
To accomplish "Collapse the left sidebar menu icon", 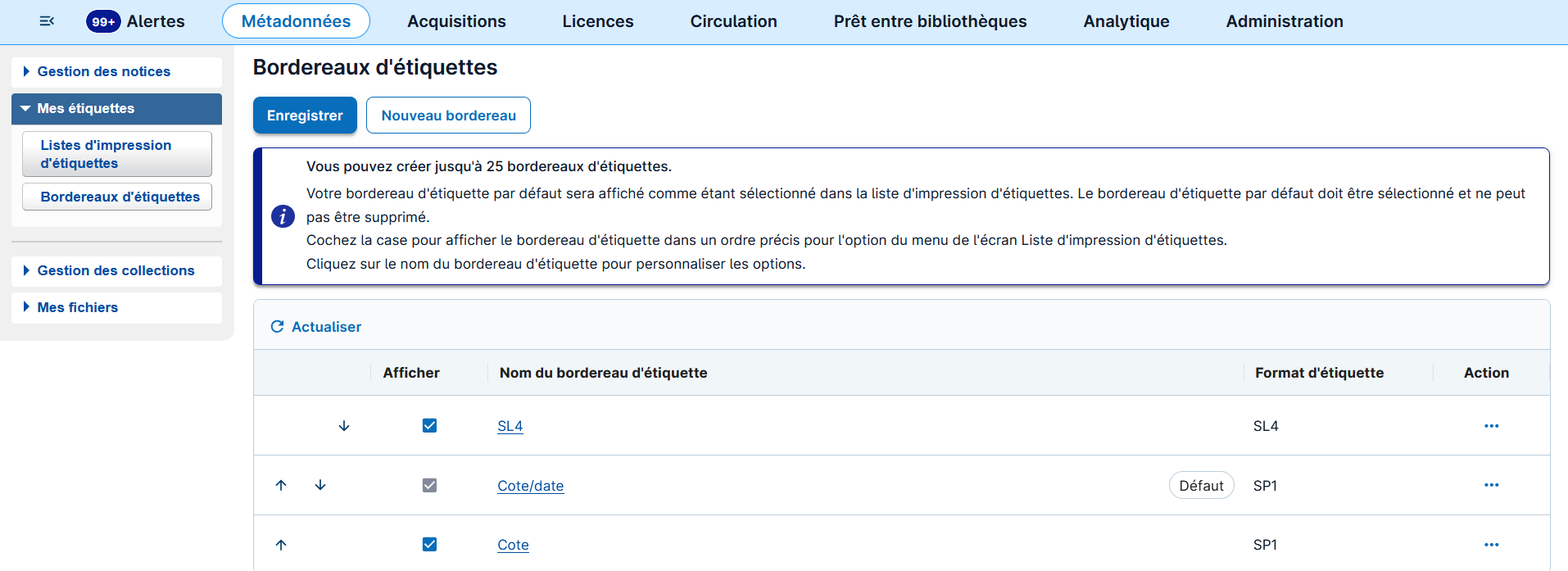I will [47, 21].
